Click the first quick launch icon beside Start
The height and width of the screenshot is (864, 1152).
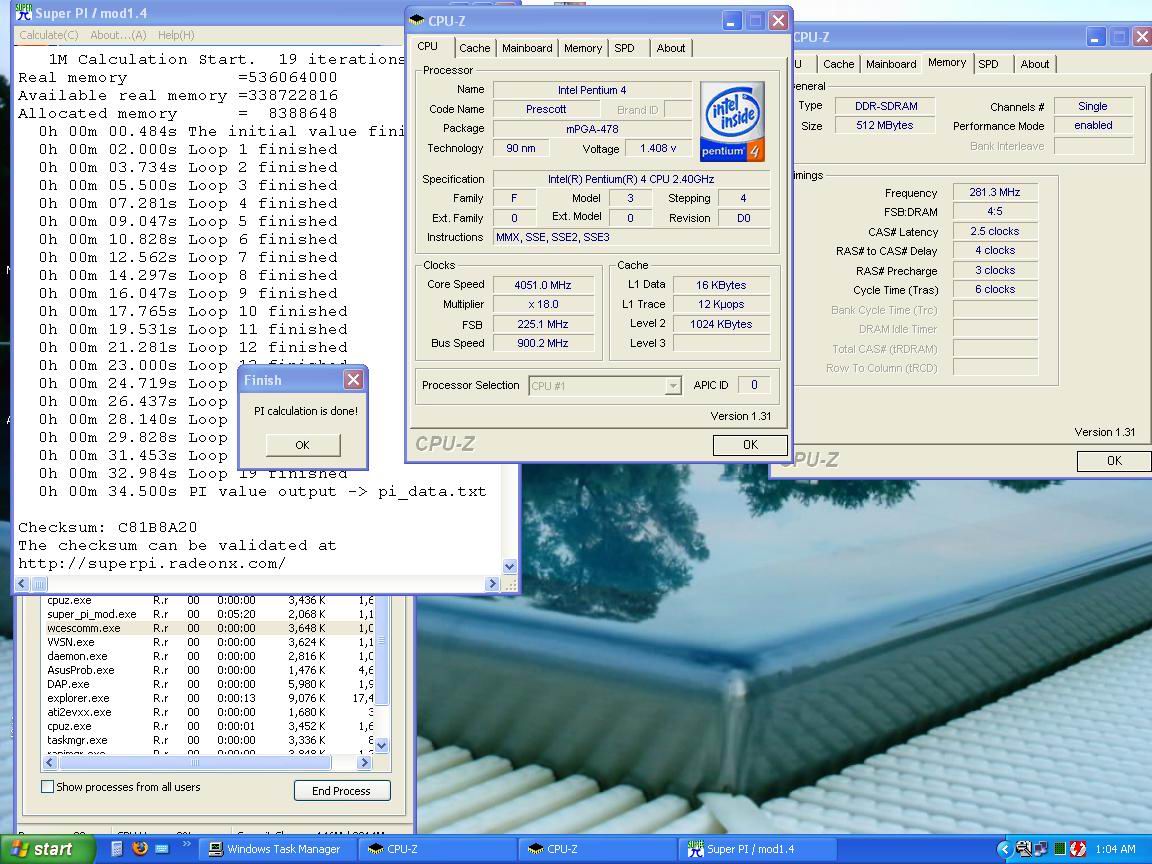tap(116, 849)
